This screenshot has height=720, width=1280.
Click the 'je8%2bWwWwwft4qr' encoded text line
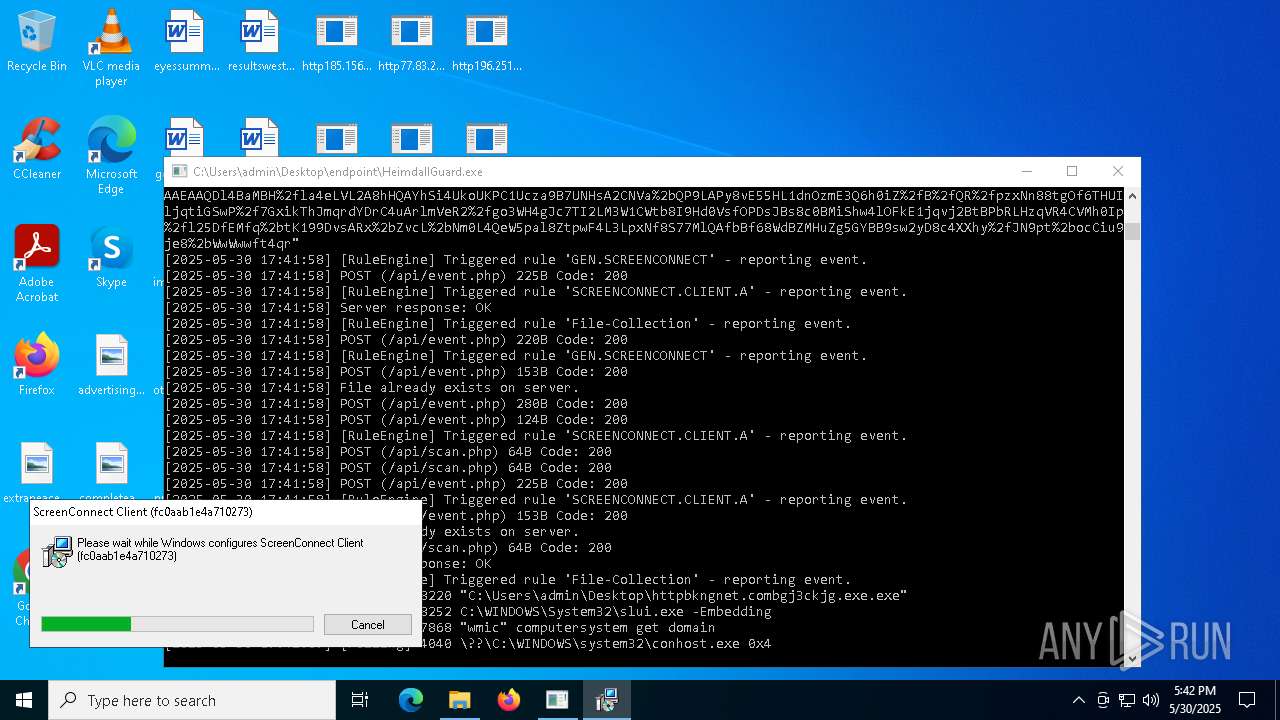232,244
